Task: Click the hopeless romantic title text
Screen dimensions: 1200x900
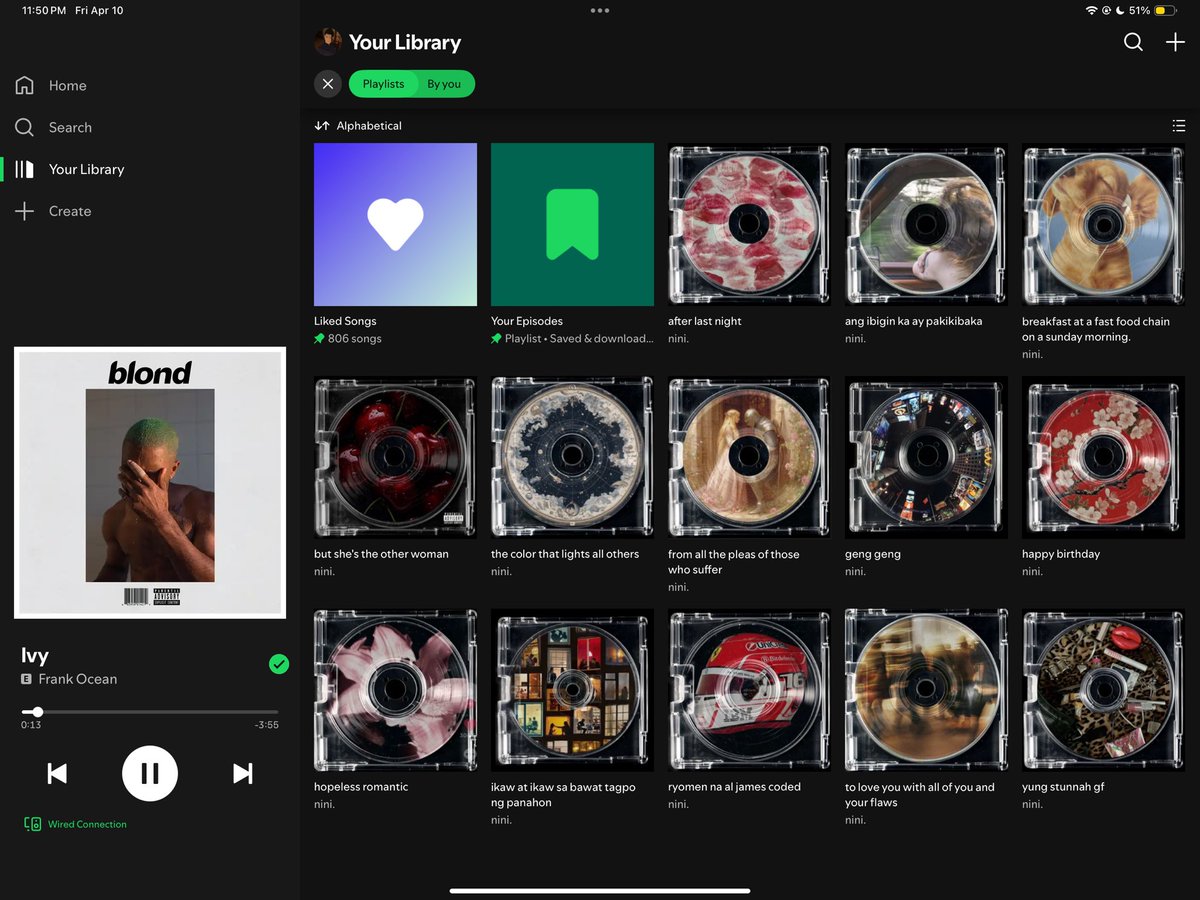Action: tap(361, 787)
